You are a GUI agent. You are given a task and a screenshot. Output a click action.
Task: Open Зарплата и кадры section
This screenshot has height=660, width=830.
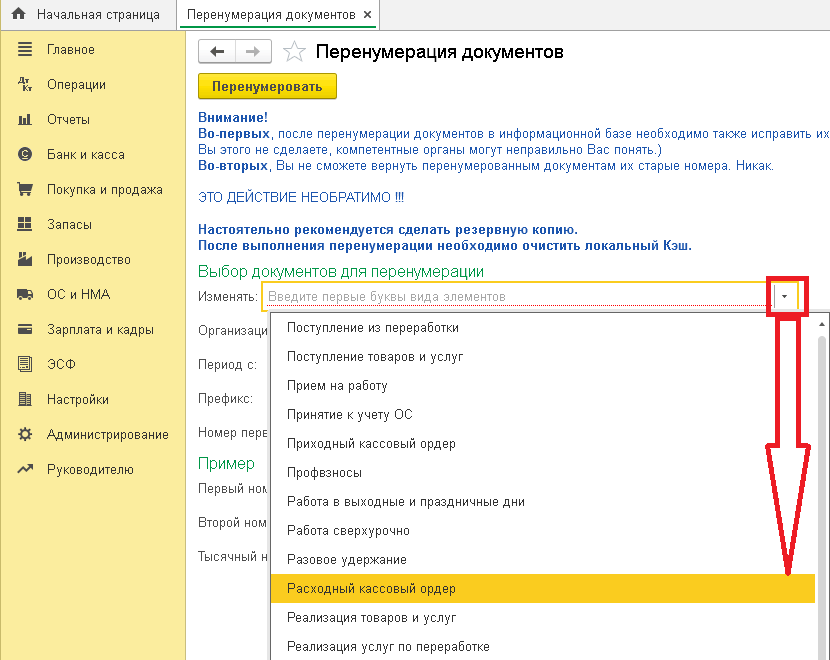click(x=100, y=330)
